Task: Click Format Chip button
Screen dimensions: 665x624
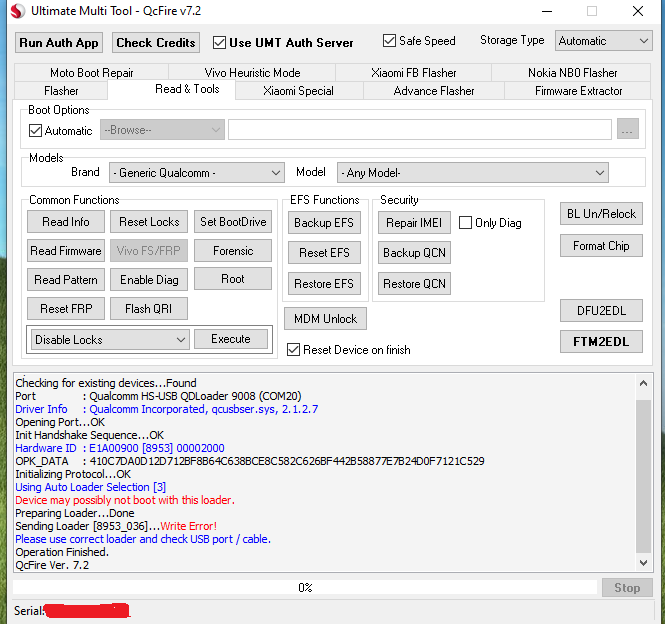Action: point(601,246)
